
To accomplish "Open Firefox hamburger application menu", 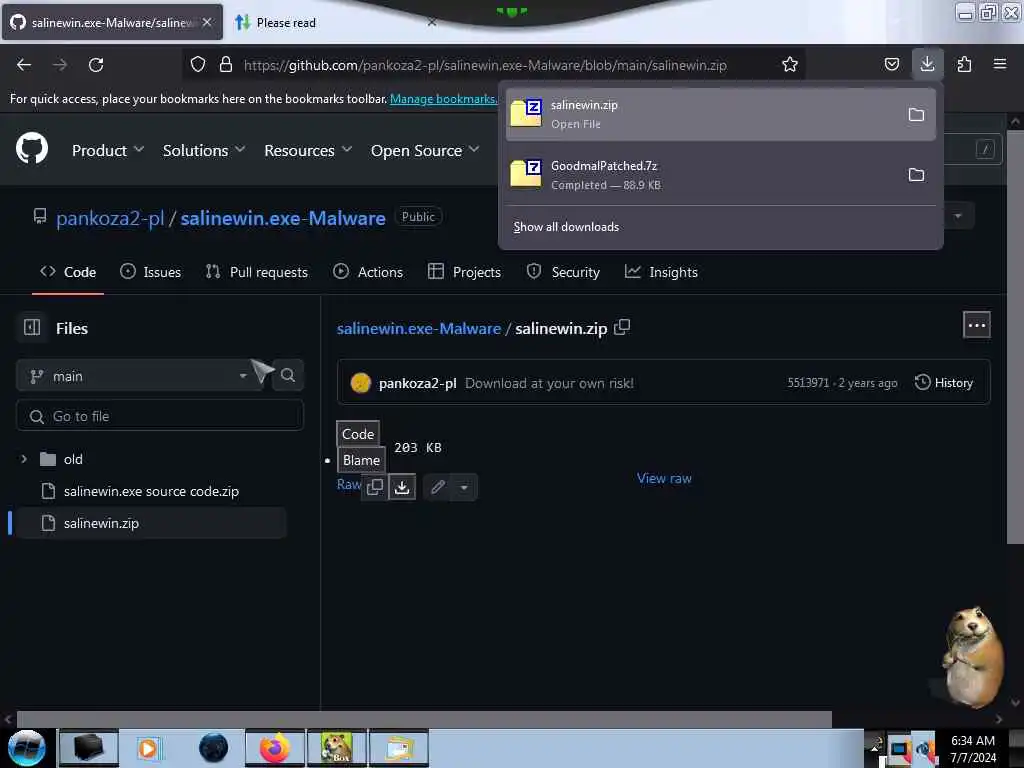I will [x=1000, y=64].
